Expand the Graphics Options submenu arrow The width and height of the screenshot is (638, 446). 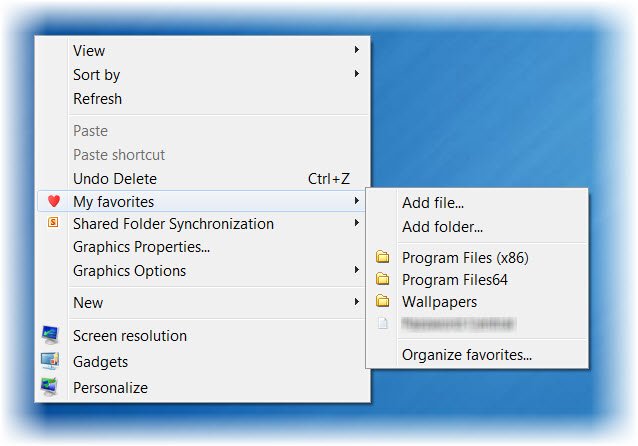pos(357,270)
